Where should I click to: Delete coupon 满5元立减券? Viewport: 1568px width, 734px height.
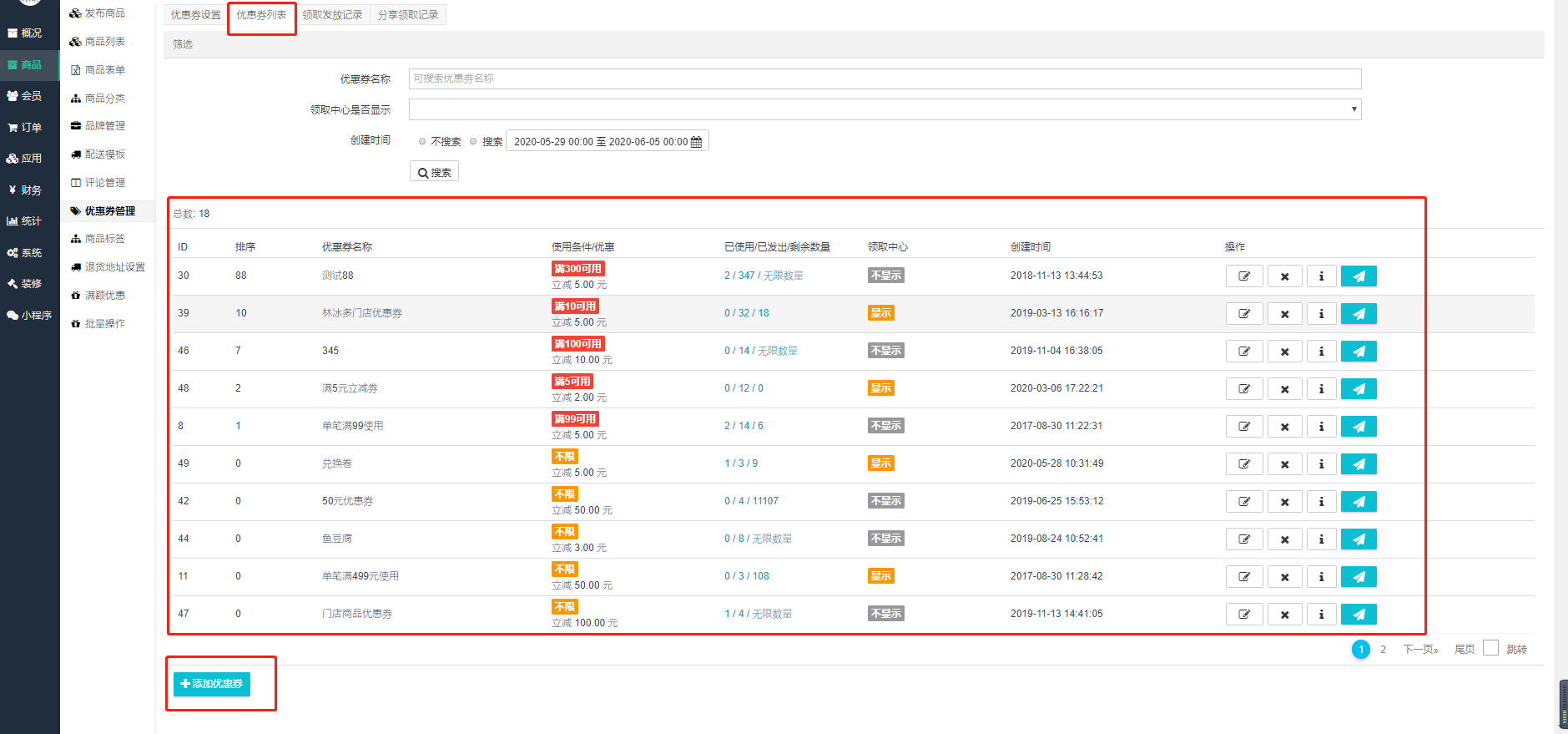(x=1284, y=389)
